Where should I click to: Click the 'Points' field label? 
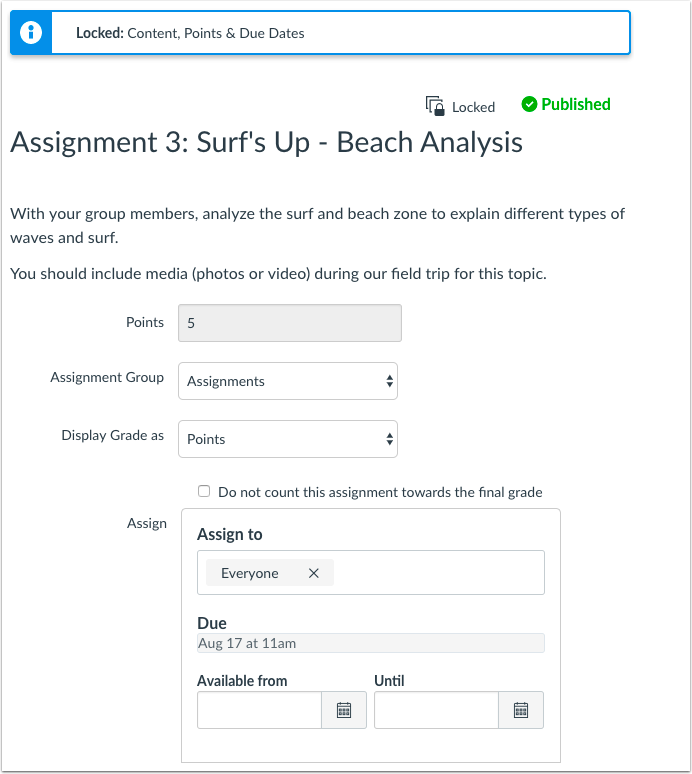145,322
